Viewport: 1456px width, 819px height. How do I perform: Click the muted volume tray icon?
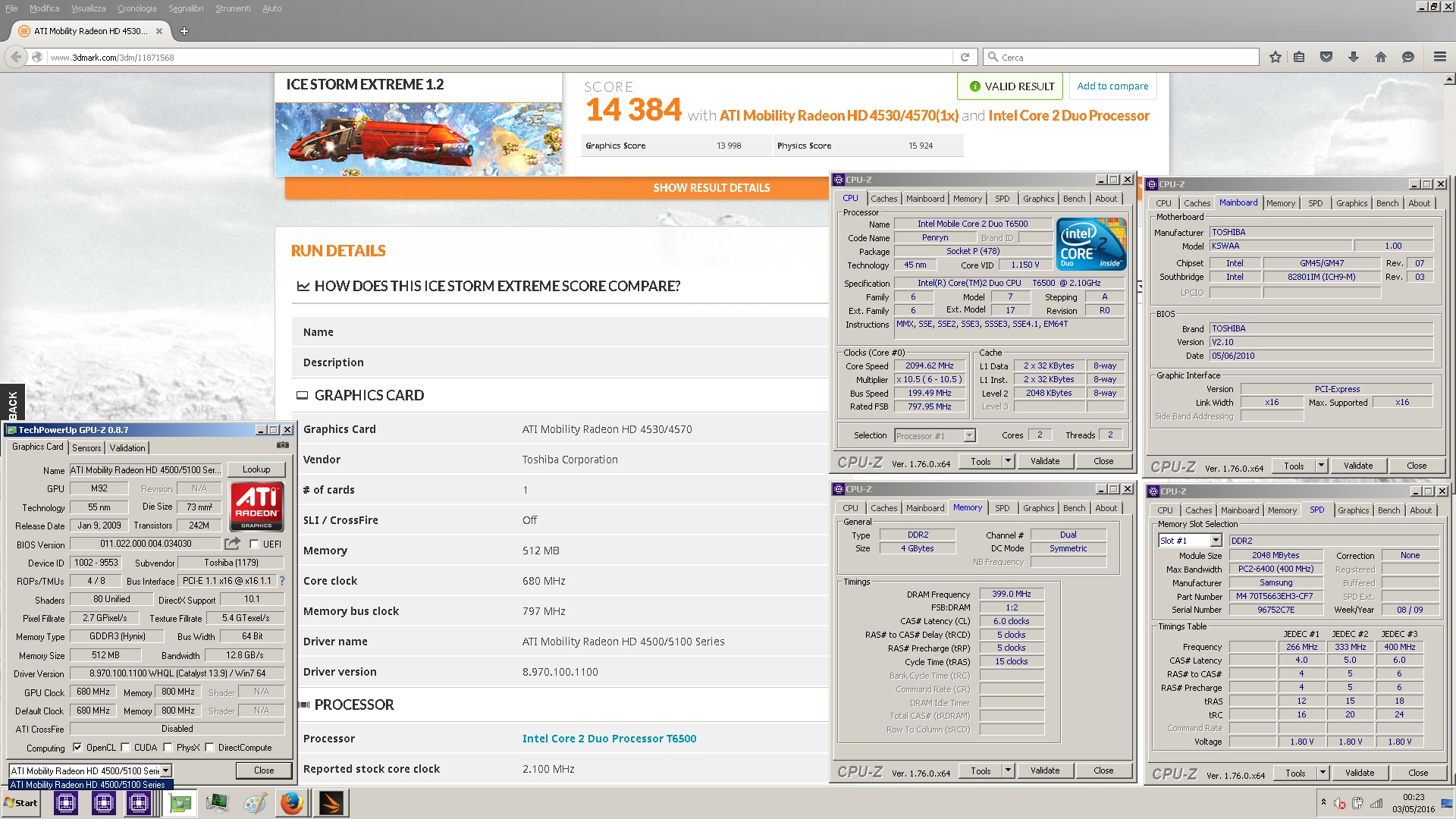click(x=1340, y=804)
